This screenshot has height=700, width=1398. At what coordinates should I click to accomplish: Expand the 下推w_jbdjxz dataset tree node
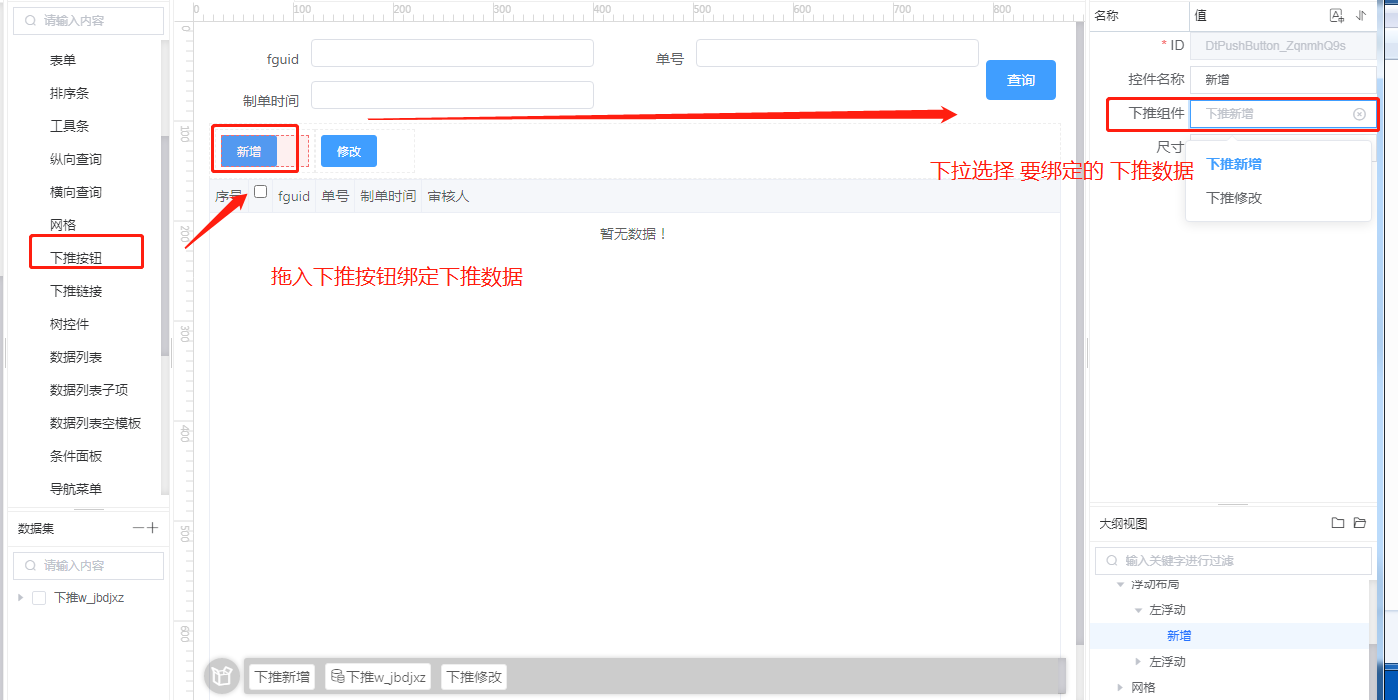click(22, 598)
